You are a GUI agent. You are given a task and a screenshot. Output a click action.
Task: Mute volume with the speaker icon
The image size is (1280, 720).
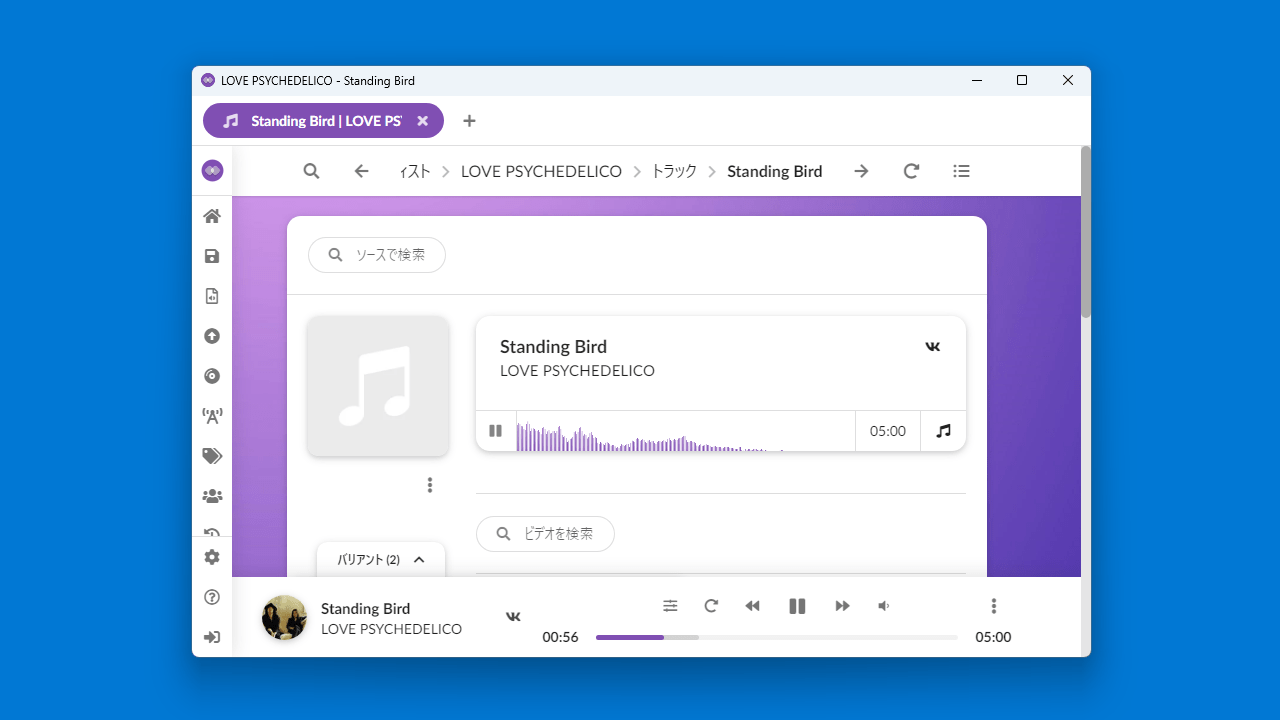point(884,606)
